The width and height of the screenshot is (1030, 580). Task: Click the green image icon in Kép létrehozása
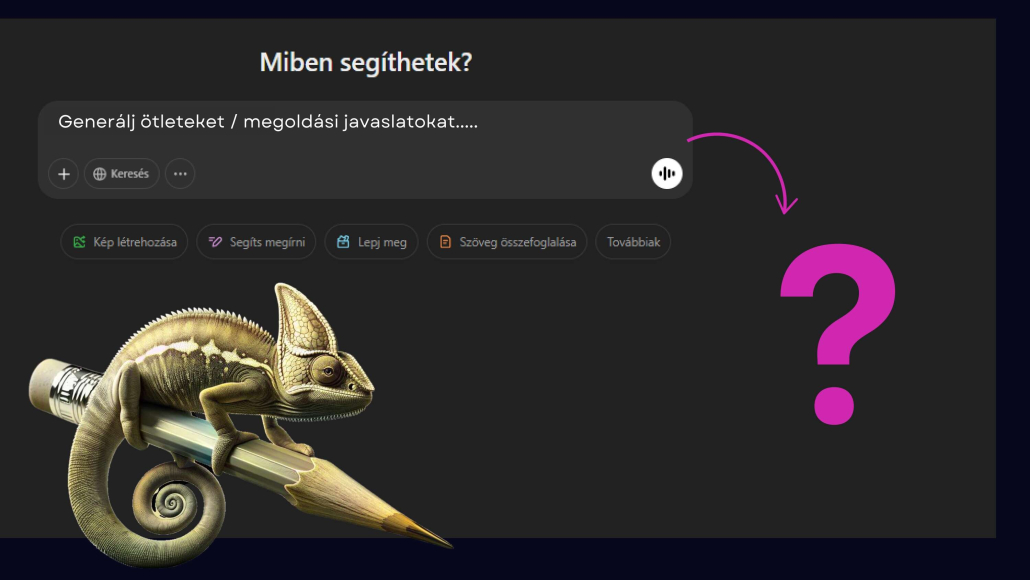[x=79, y=242]
